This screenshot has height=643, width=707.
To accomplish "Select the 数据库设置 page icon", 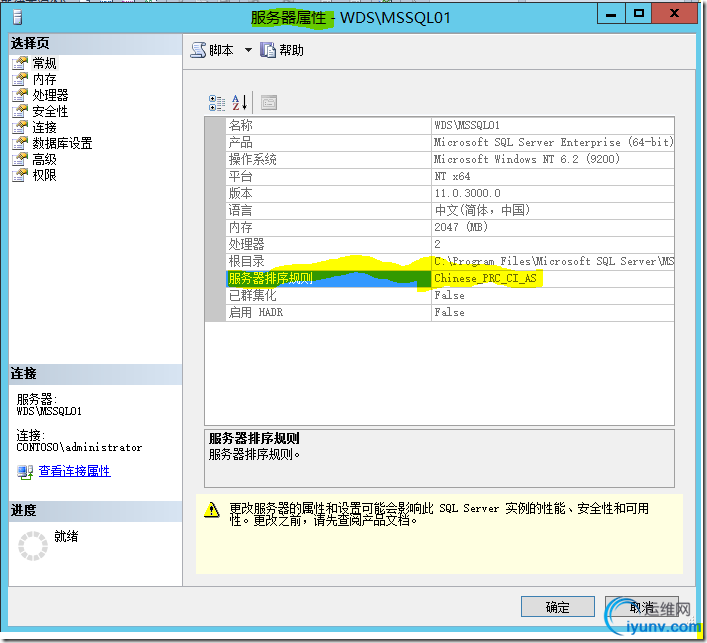I will pyautogui.click(x=20, y=143).
